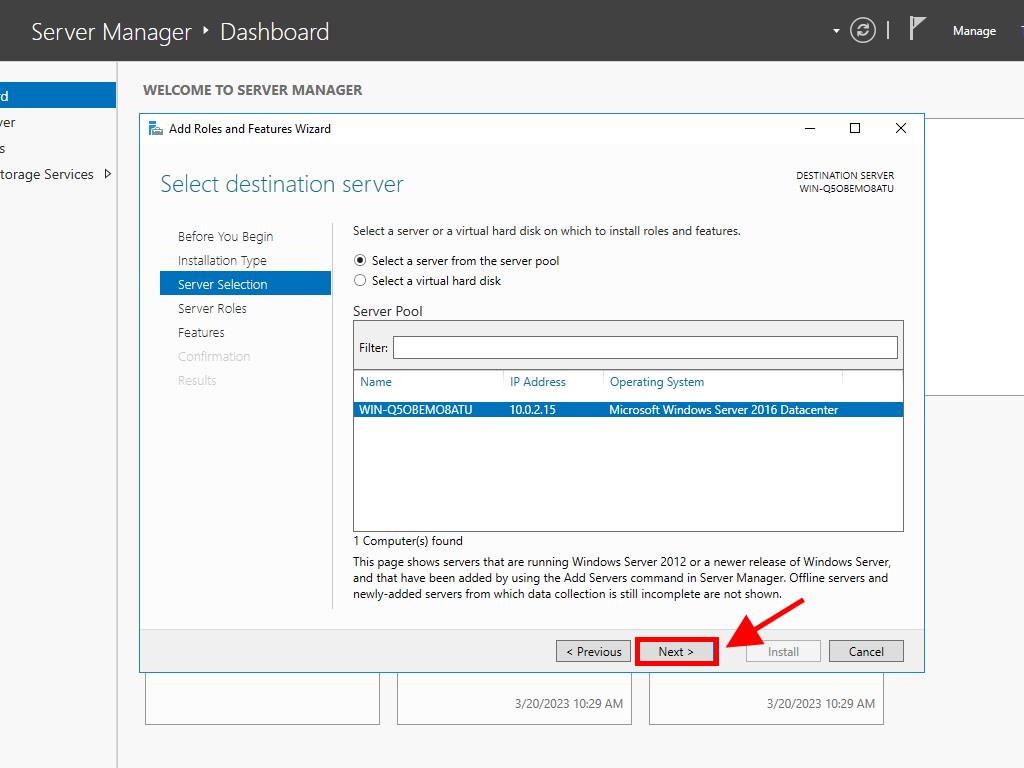Close the Add Roles and Features Wizard
The width and height of the screenshot is (1024, 768).
coord(900,128)
